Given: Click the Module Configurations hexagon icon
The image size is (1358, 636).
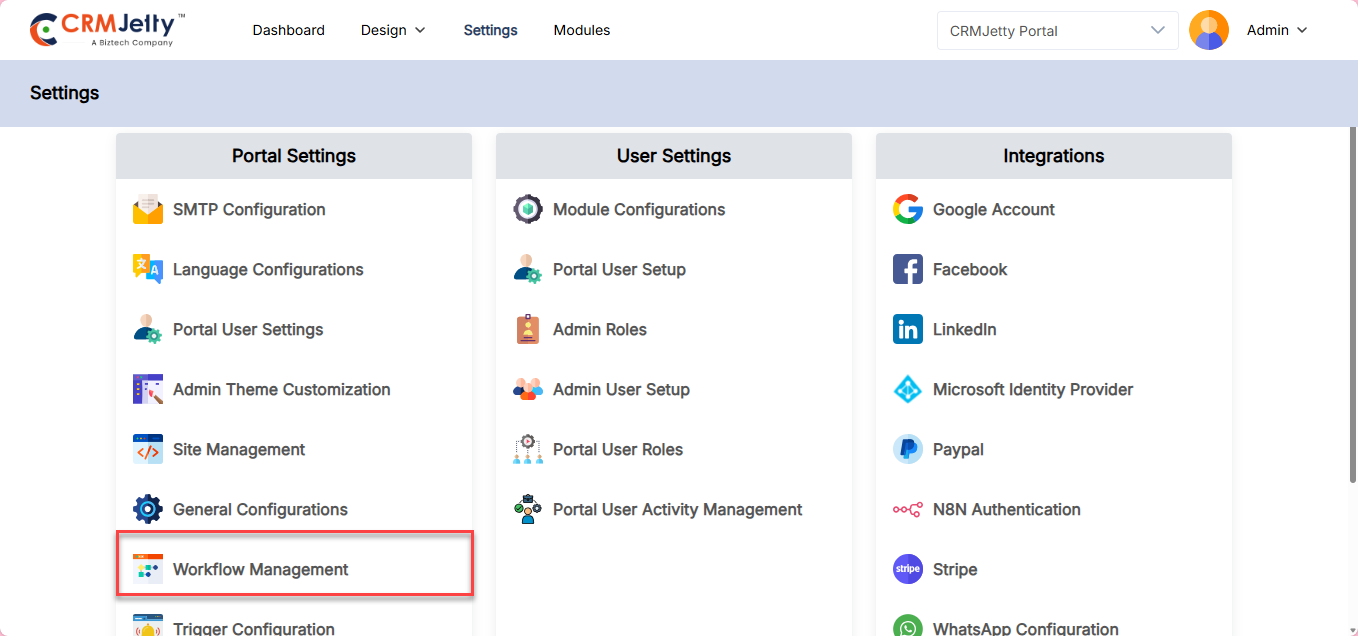Looking at the screenshot, I should tap(528, 210).
